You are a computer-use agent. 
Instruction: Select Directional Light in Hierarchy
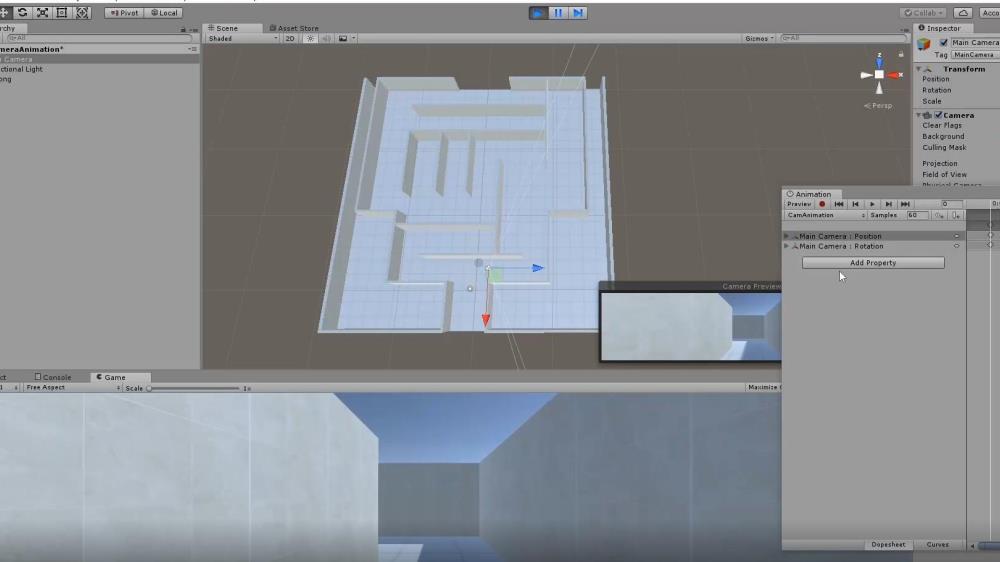[99, 69]
